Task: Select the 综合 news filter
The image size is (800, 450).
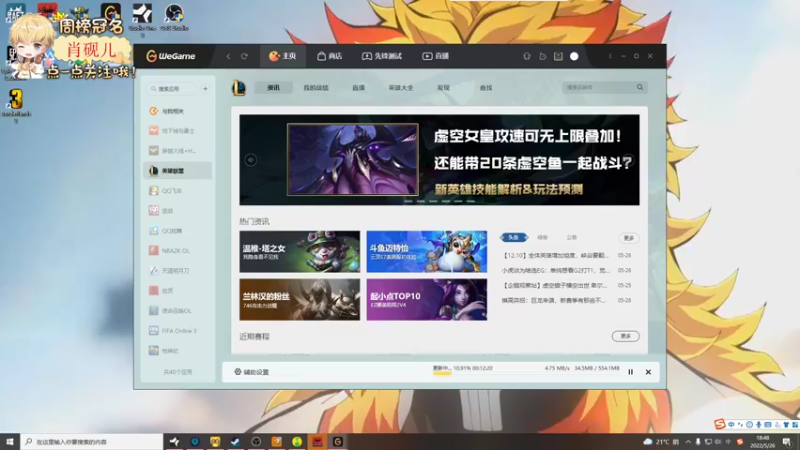Action: [x=542, y=237]
